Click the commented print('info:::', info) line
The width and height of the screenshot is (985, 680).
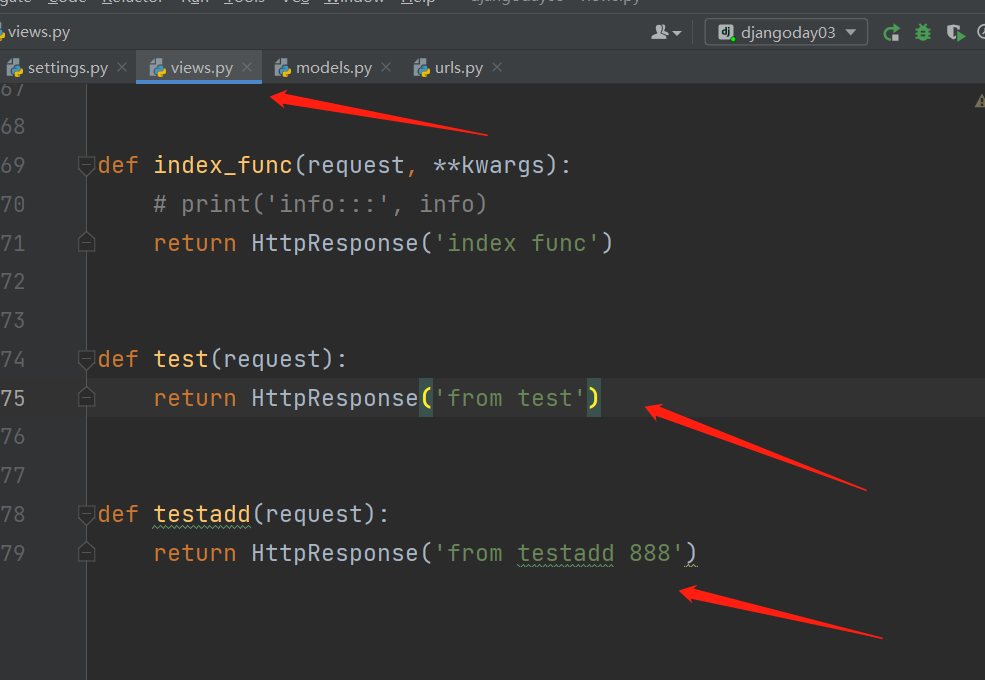tap(320, 204)
